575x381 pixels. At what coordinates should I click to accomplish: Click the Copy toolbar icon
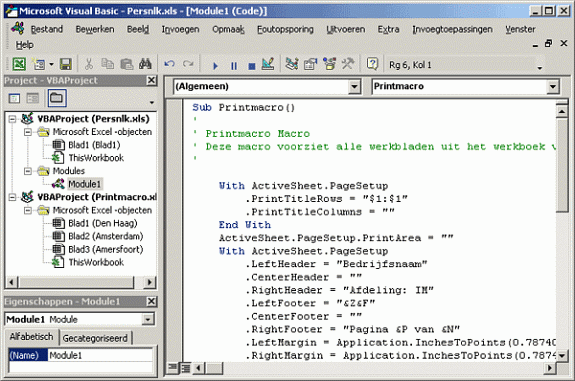pyautogui.click(x=107, y=65)
